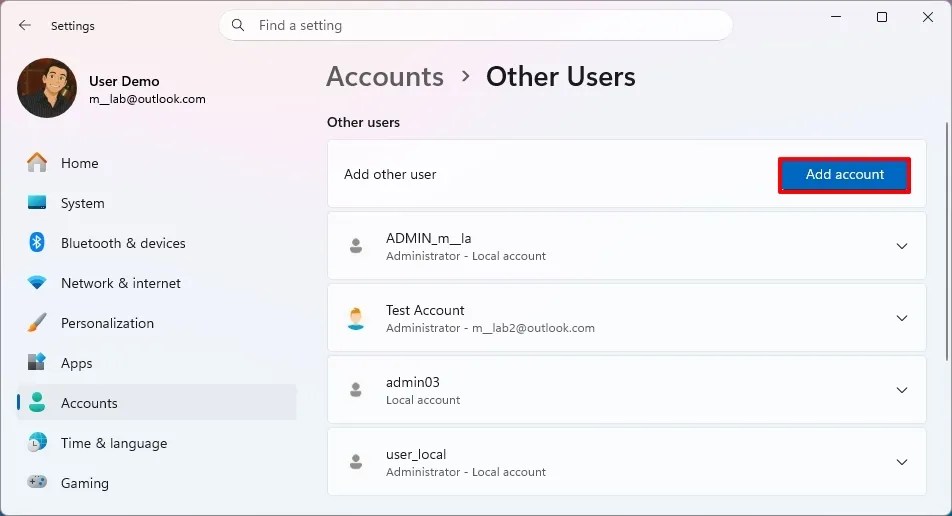Click the Accounts breadcrumb link
Viewport: 952px width, 516px height.
385,77
